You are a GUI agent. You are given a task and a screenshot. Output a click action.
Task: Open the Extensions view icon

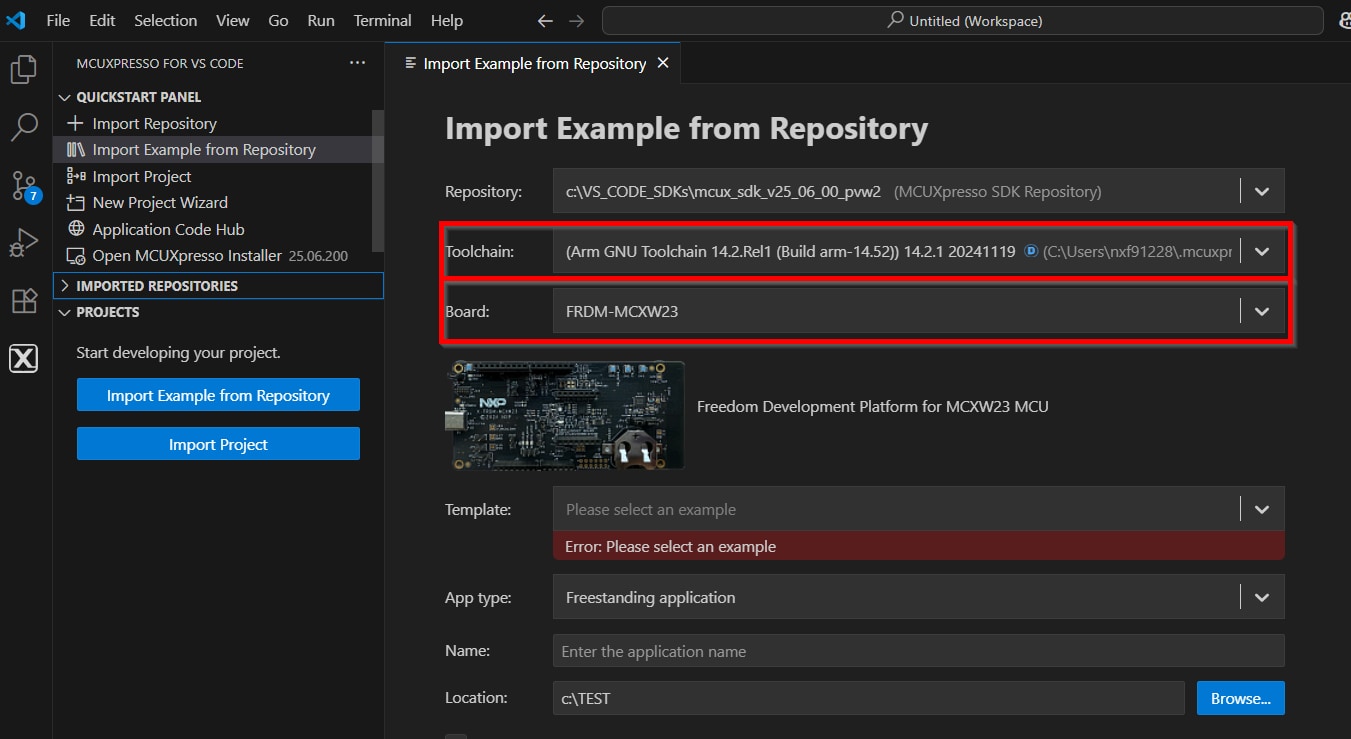[23, 301]
